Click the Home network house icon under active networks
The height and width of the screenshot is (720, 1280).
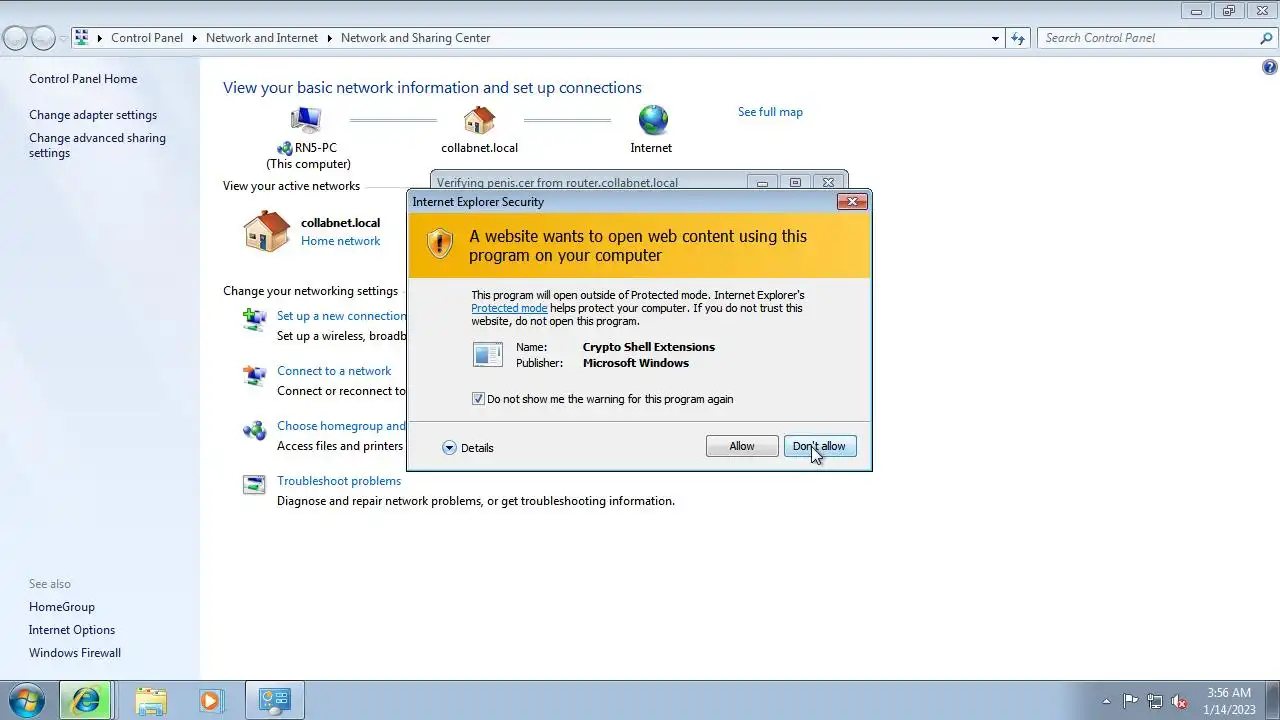(266, 231)
